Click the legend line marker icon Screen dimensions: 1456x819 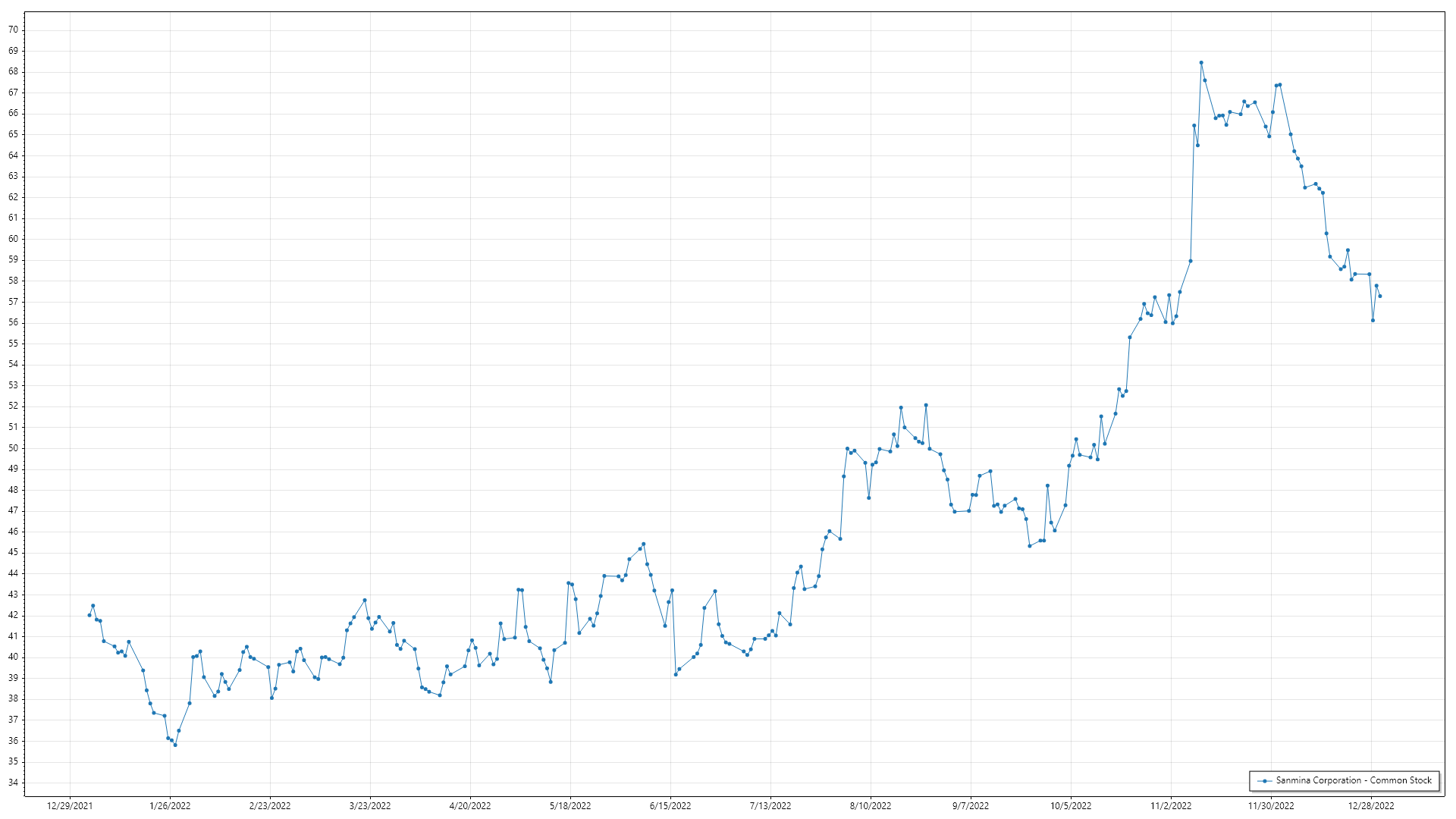tap(1264, 781)
